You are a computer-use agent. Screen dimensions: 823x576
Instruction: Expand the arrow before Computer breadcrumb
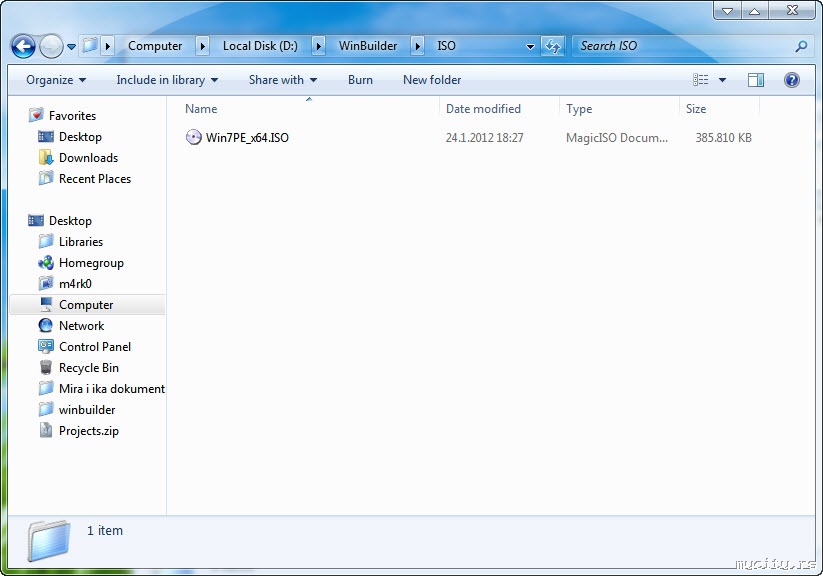tap(108, 46)
